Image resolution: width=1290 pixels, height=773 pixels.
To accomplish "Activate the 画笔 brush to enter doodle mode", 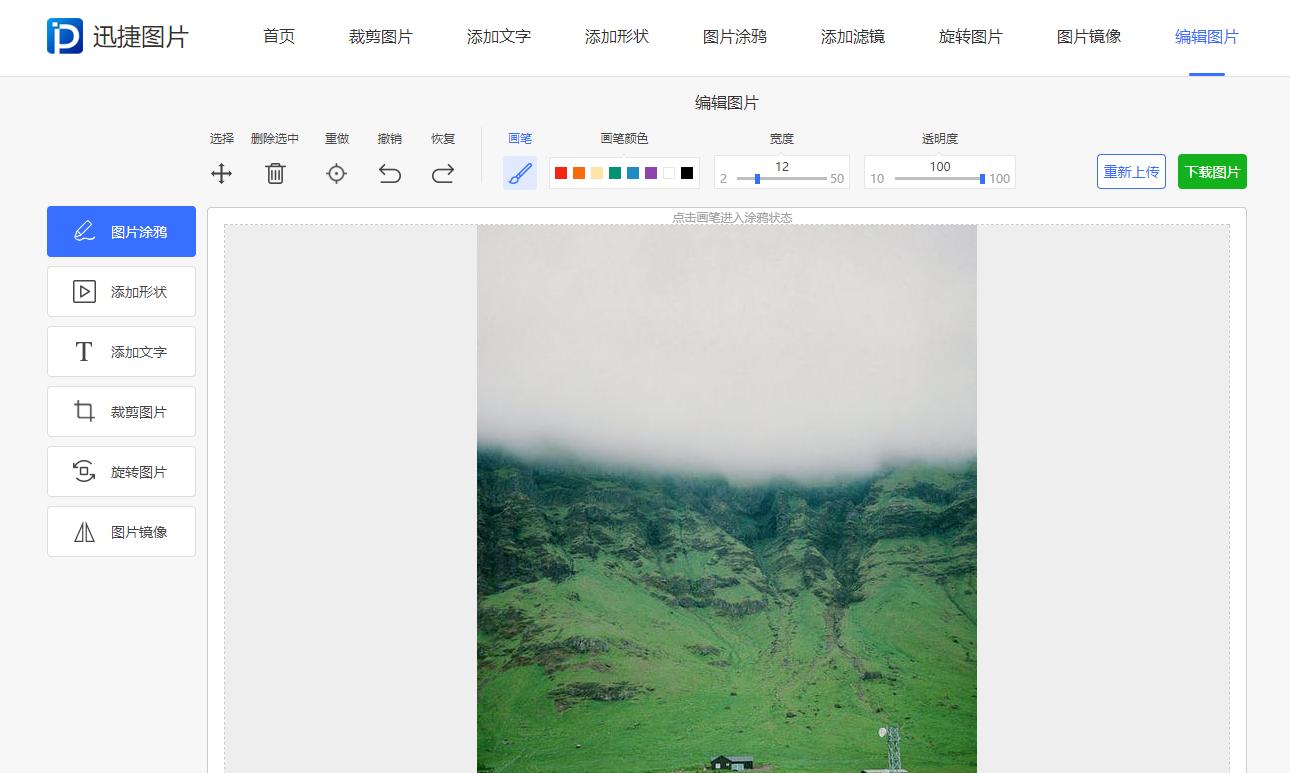I will [x=520, y=172].
